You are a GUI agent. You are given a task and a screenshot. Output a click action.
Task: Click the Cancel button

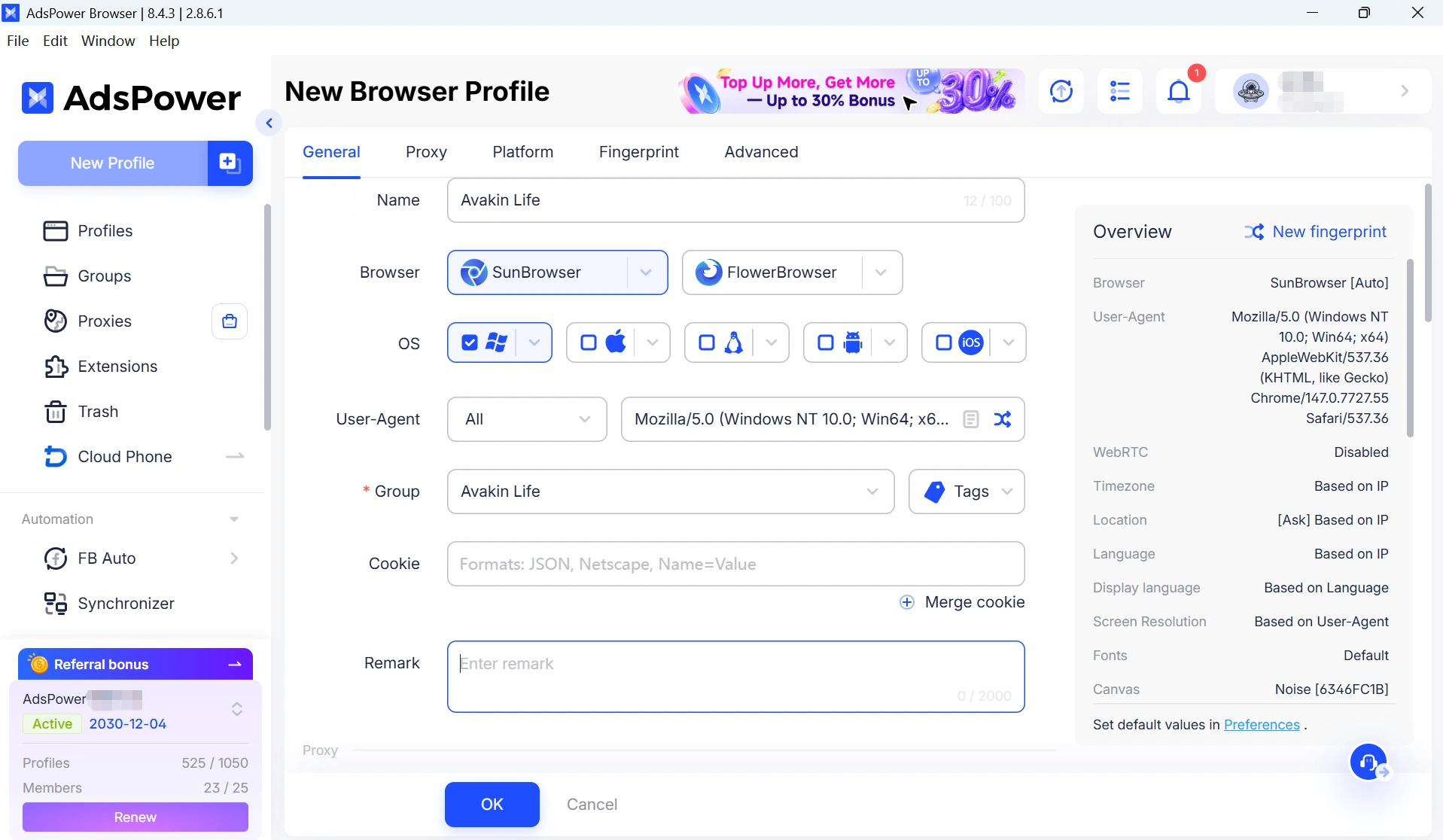point(592,805)
